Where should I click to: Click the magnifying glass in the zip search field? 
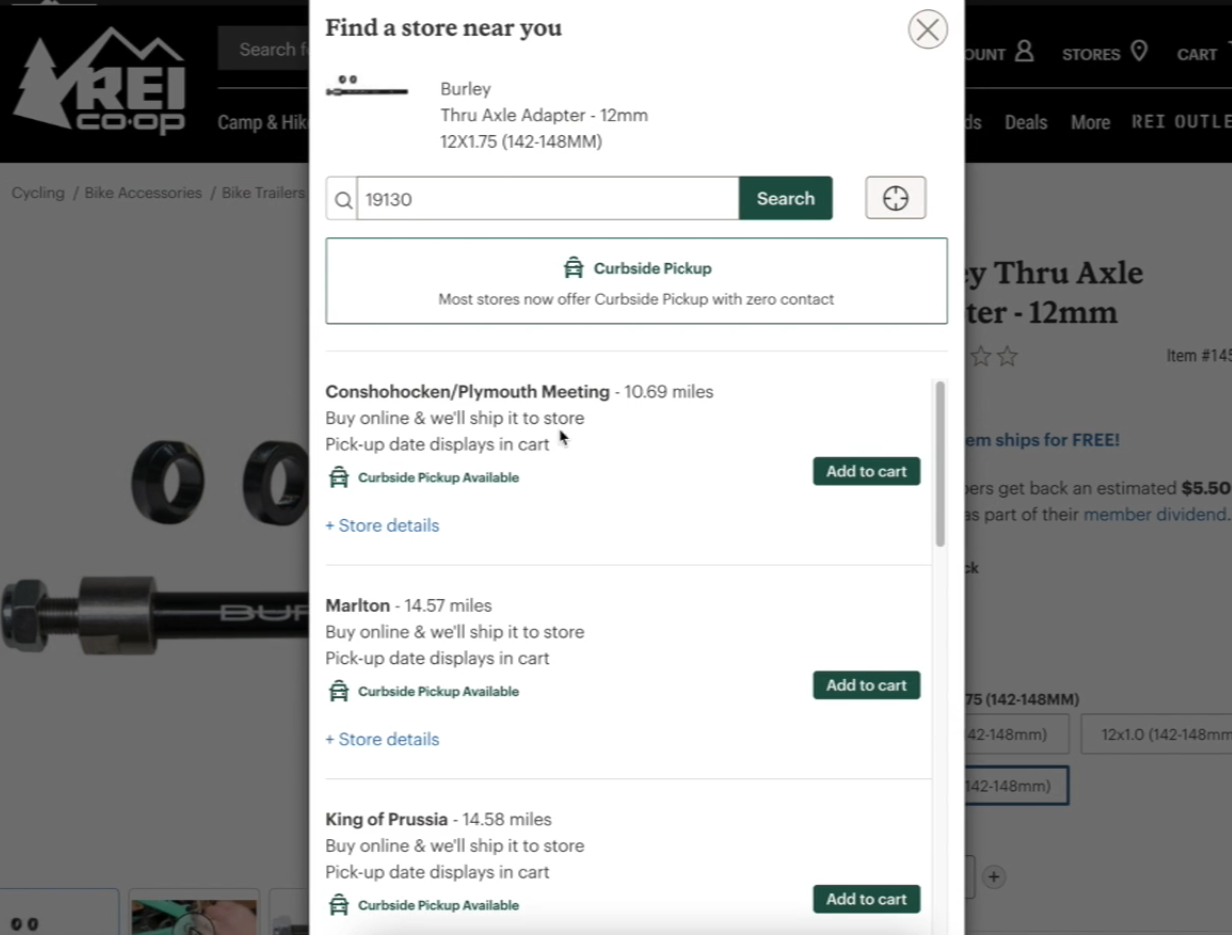pos(343,199)
